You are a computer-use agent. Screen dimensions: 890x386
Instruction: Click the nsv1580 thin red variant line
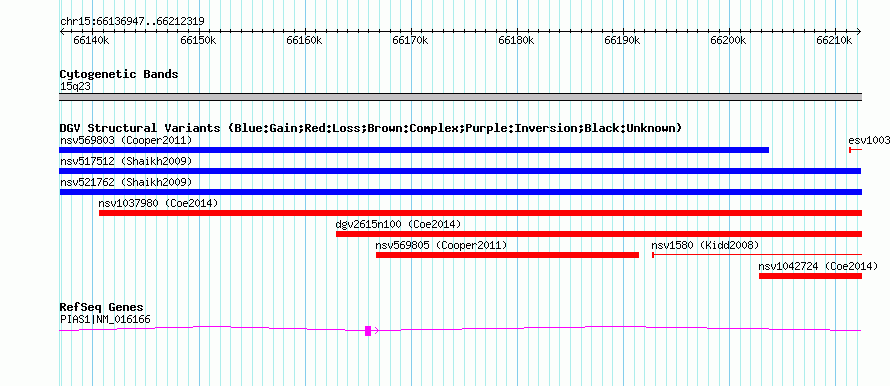[x=757, y=255]
